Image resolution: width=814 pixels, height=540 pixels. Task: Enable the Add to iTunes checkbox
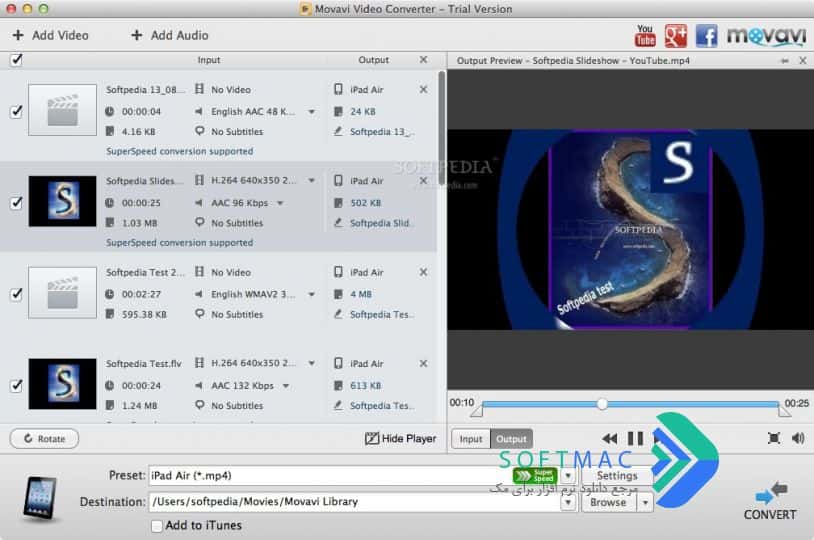pos(156,526)
